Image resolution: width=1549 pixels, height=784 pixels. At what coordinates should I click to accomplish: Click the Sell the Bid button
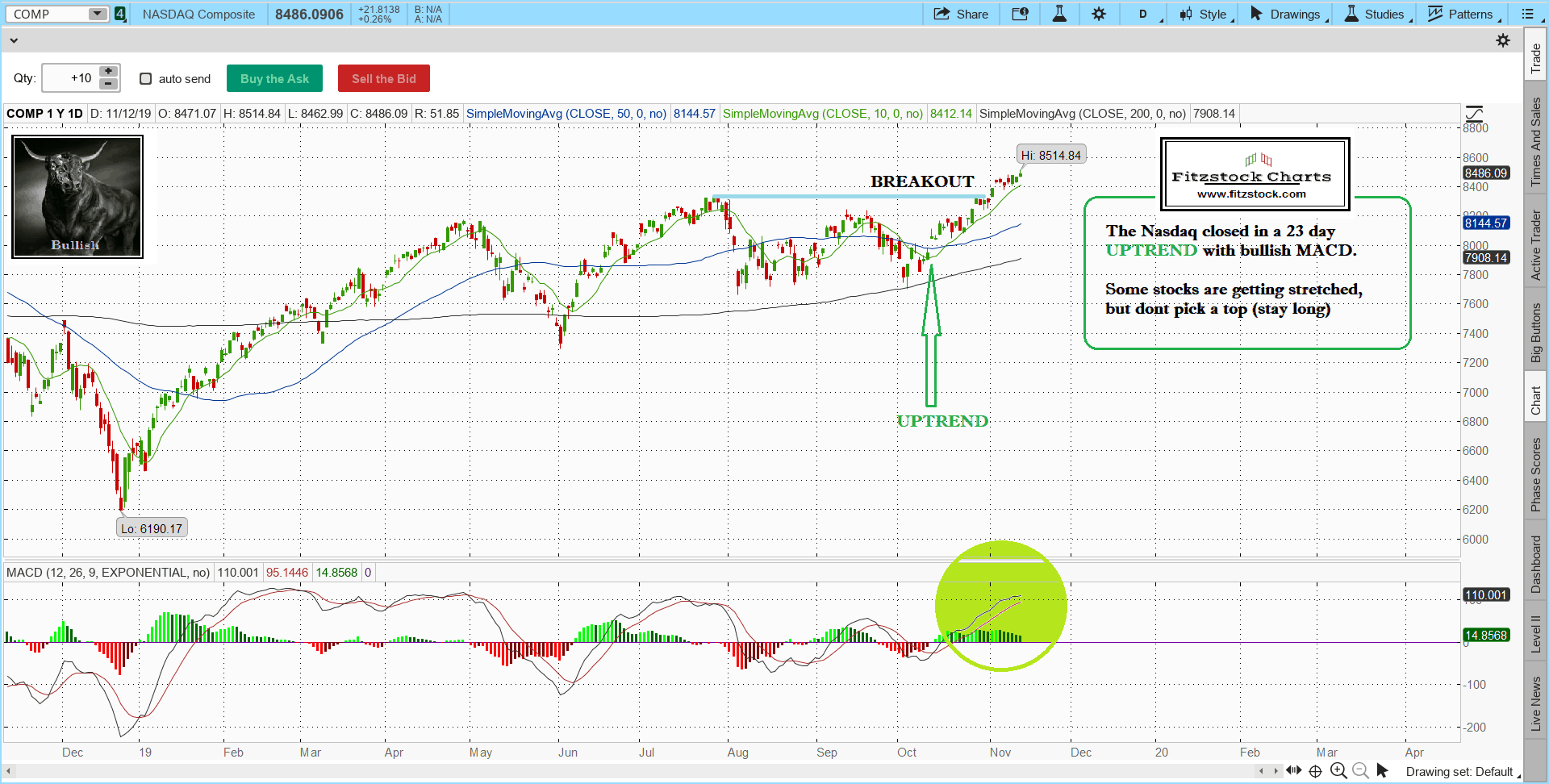pos(383,79)
